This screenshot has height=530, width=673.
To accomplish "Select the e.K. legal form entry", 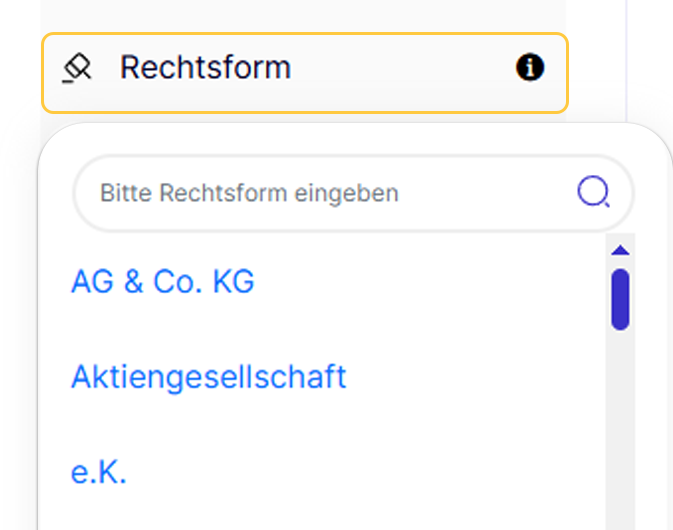I will point(99,472).
